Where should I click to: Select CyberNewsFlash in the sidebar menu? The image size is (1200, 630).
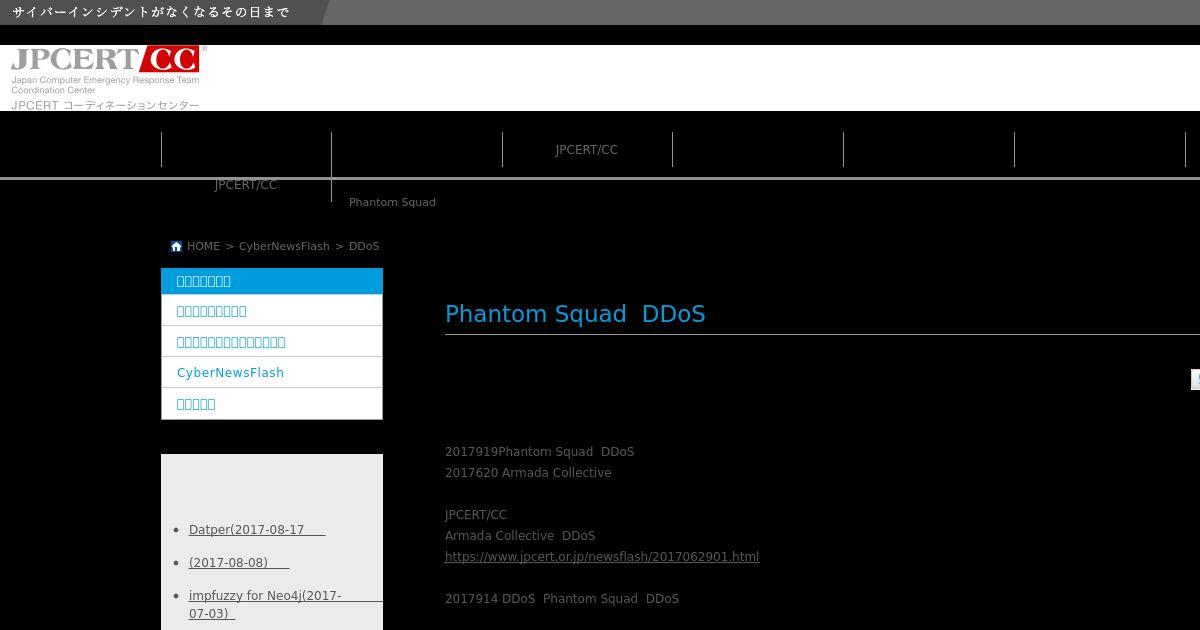click(x=272, y=372)
